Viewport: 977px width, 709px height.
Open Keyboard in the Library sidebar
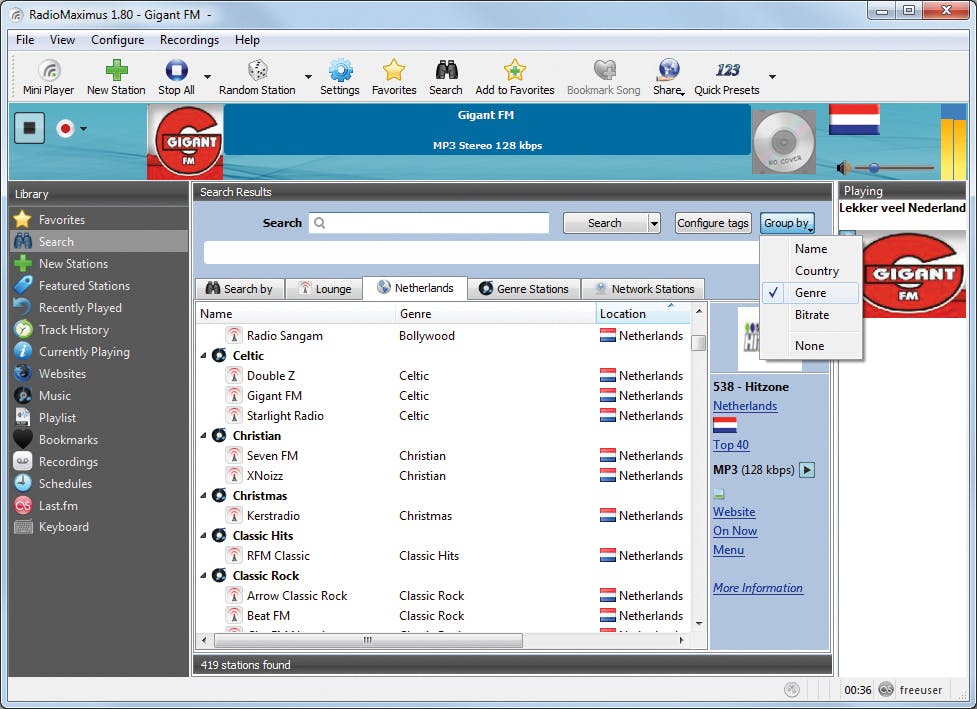99,527
